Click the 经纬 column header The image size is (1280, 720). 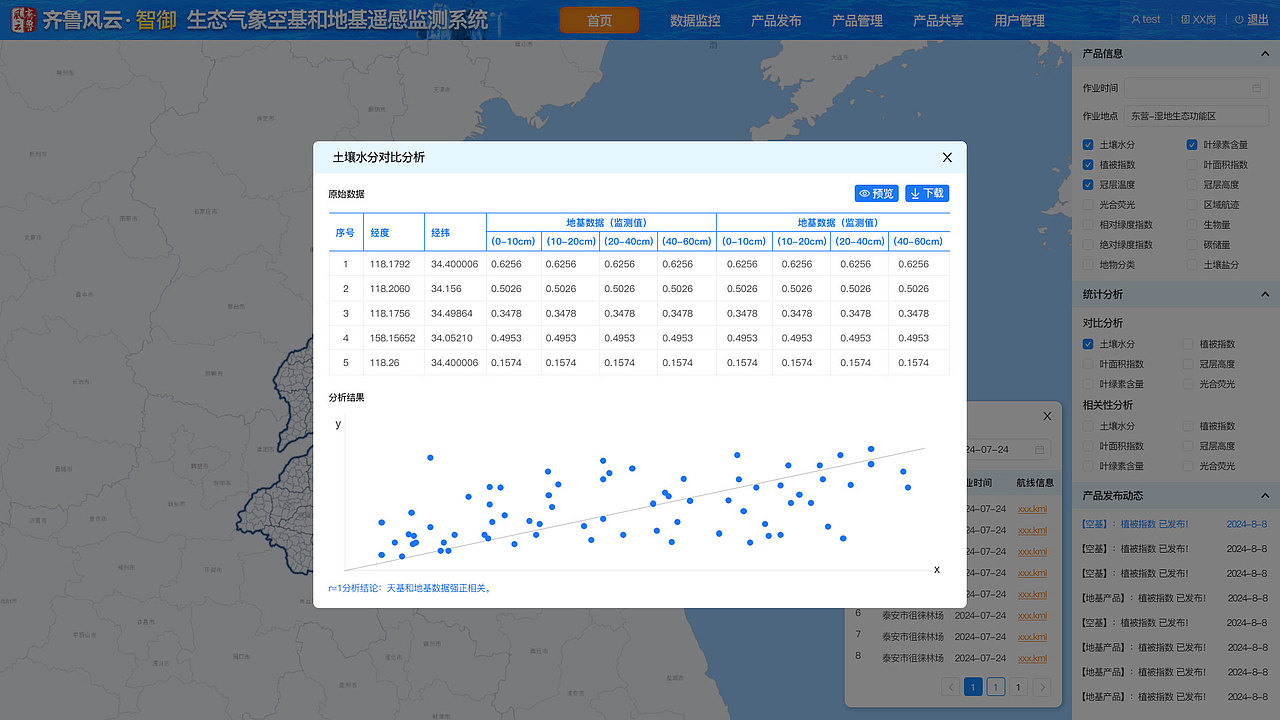click(455, 232)
